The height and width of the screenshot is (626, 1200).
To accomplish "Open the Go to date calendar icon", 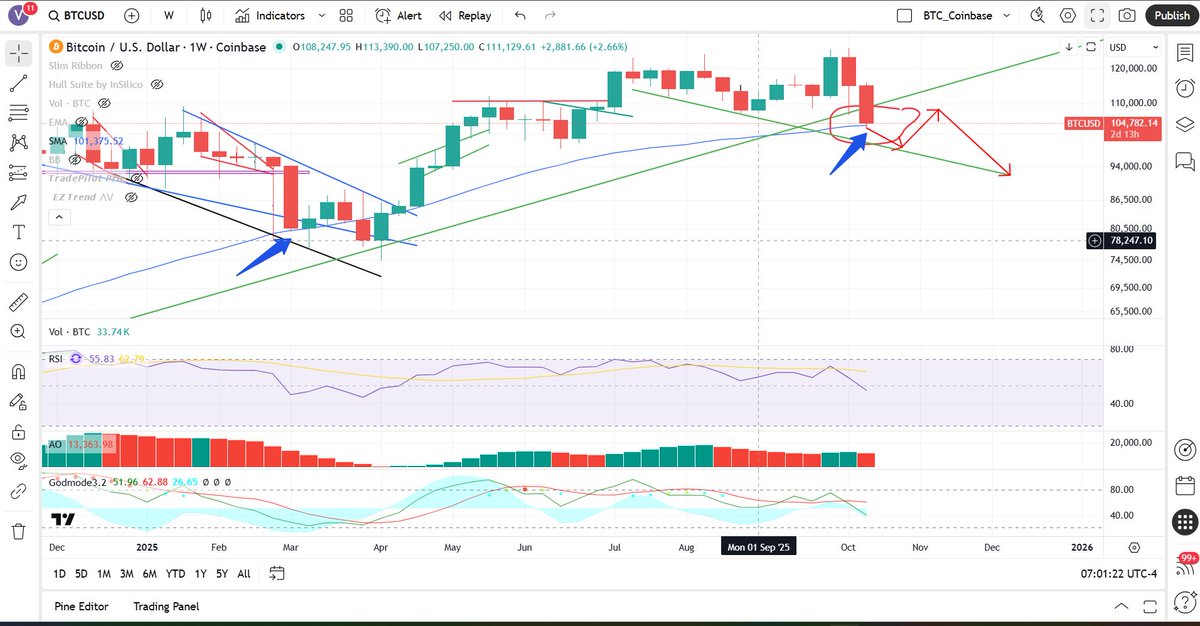I will 277,573.
